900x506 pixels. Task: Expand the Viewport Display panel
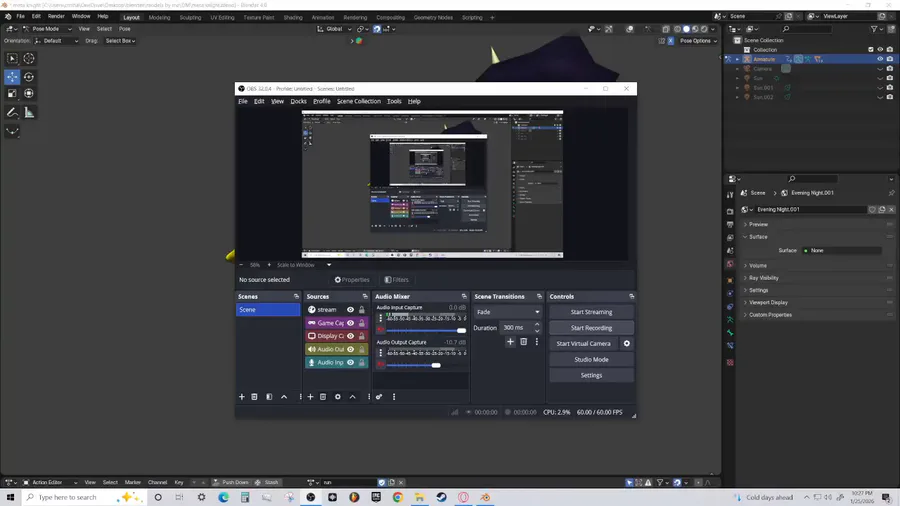click(768, 302)
